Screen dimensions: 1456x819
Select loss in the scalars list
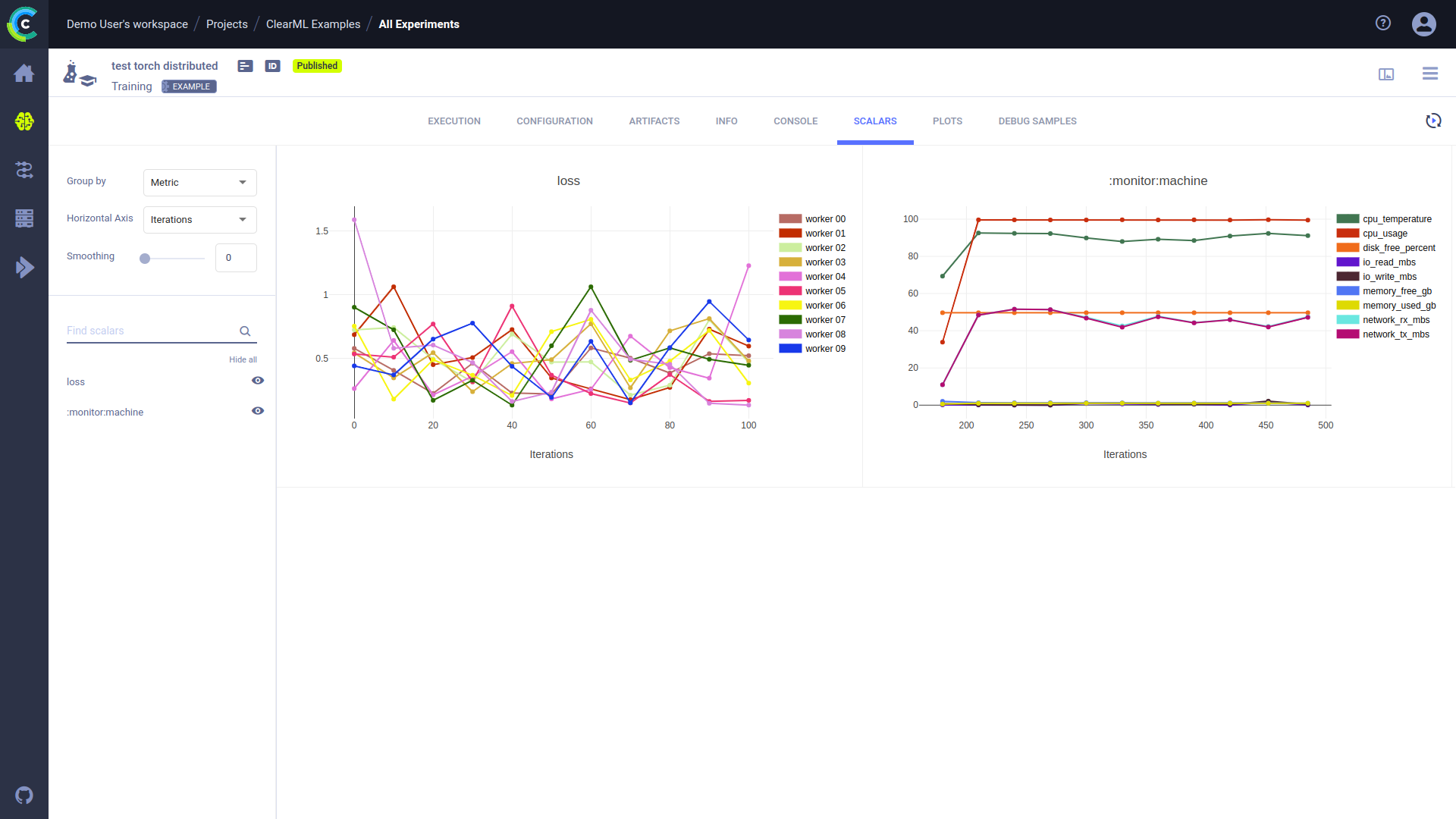[x=76, y=382]
